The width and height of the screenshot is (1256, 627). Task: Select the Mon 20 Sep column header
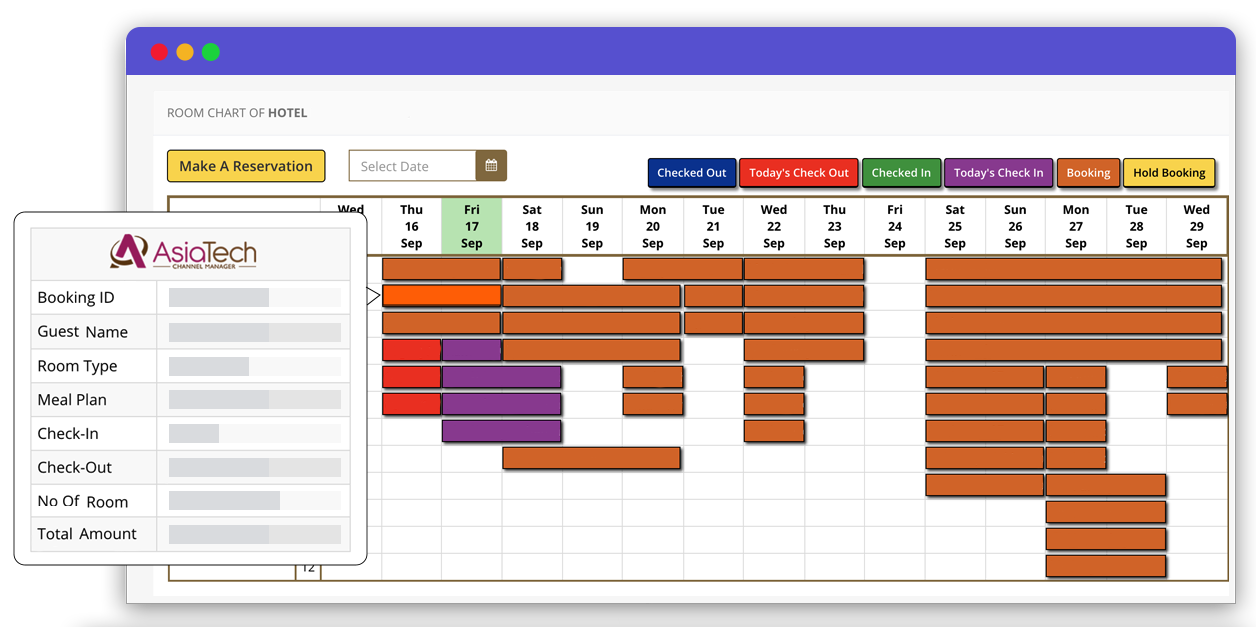[653, 226]
